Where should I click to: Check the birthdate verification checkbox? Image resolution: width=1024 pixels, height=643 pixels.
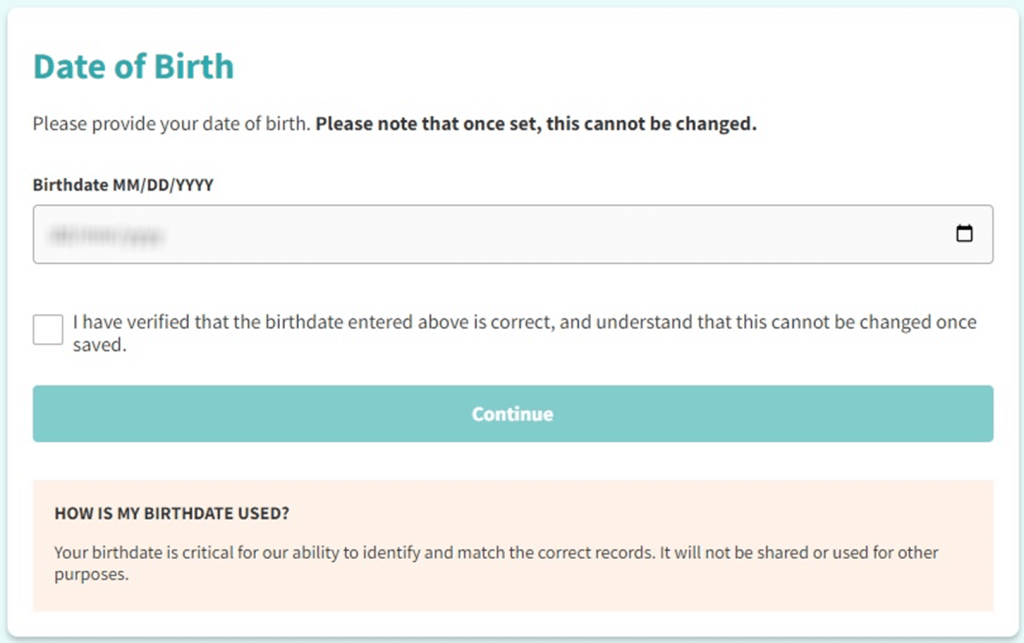click(48, 329)
